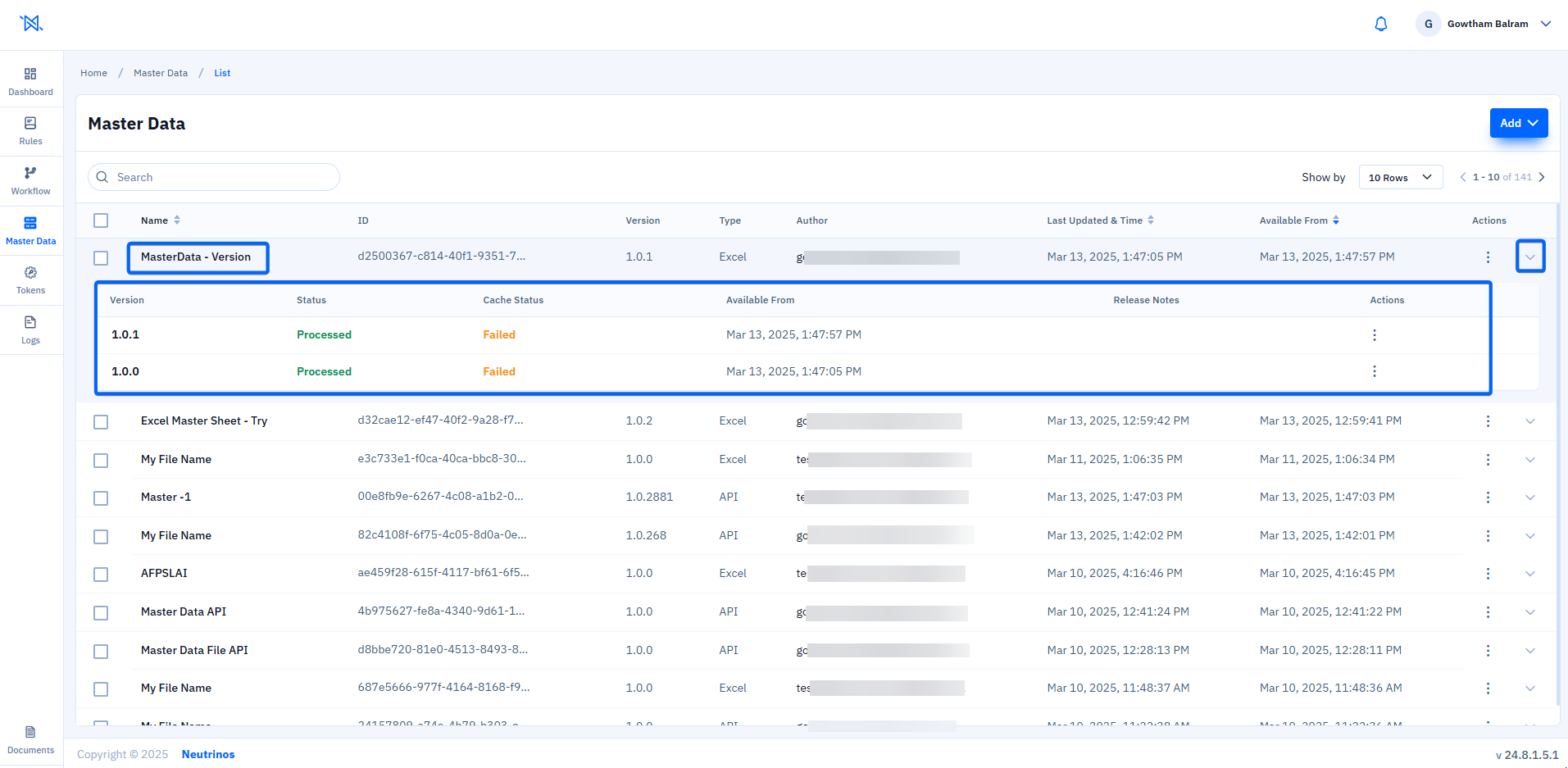Tick the select-all checkbox in header
The width and height of the screenshot is (1568, 768).
pos(101,220)
